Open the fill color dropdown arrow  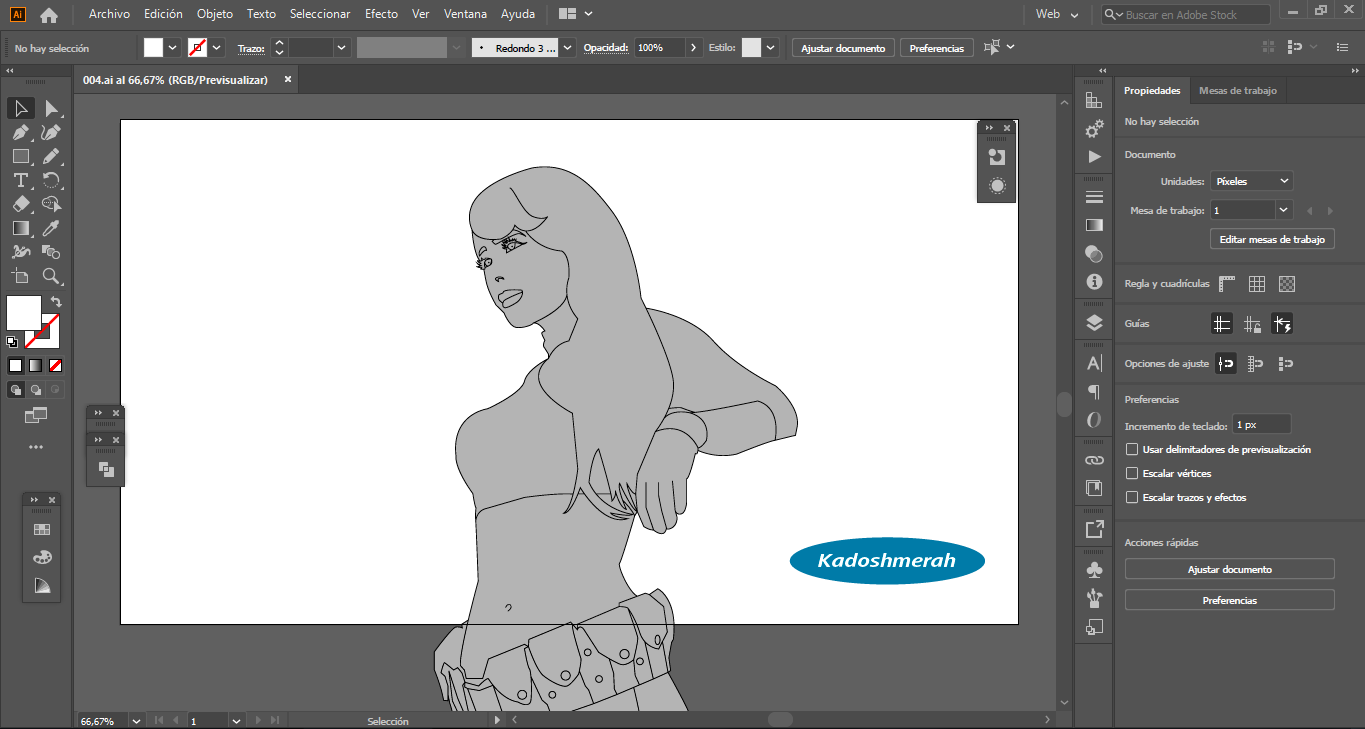[x=173, y=48]
